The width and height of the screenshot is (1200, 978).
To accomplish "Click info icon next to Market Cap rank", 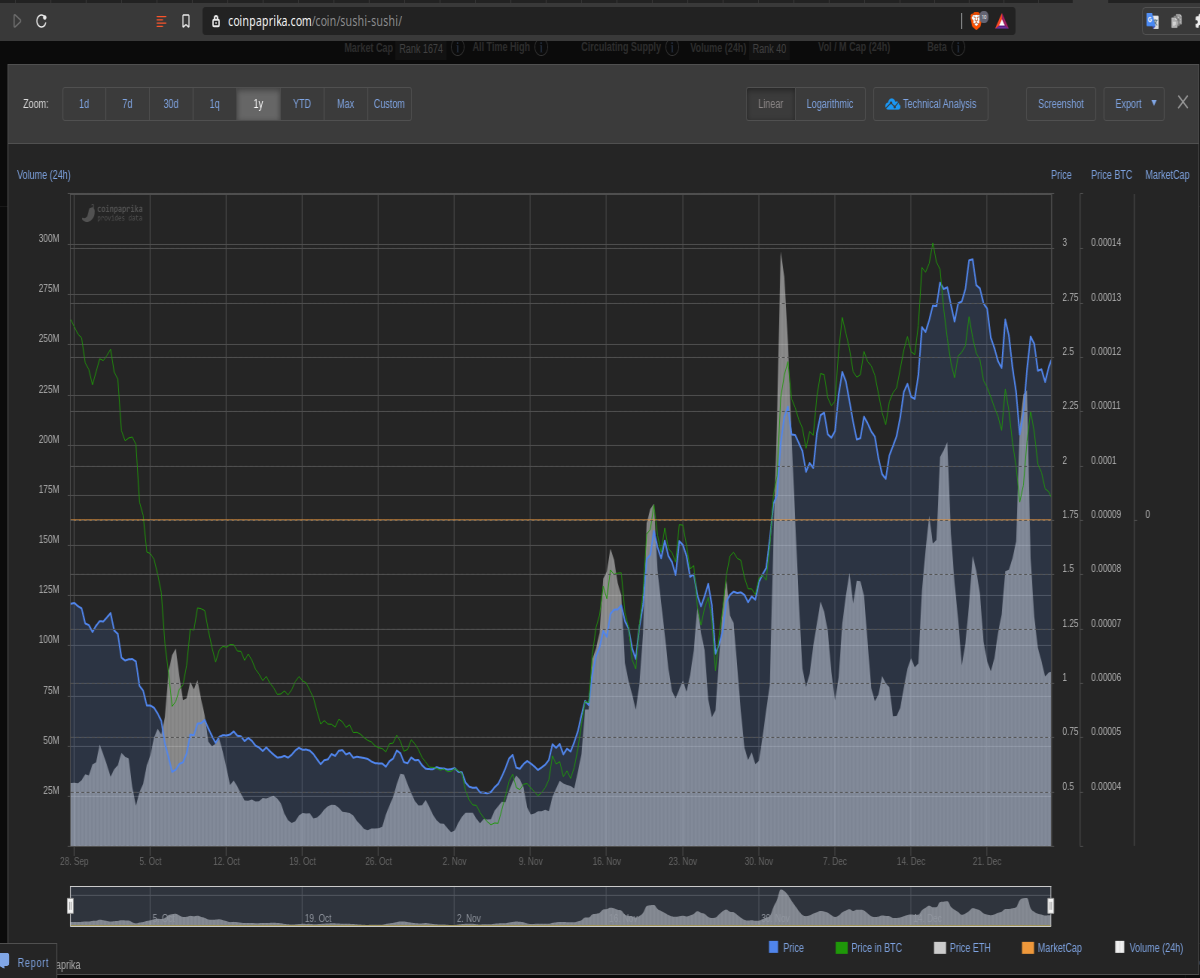I will tap(457, 47).
